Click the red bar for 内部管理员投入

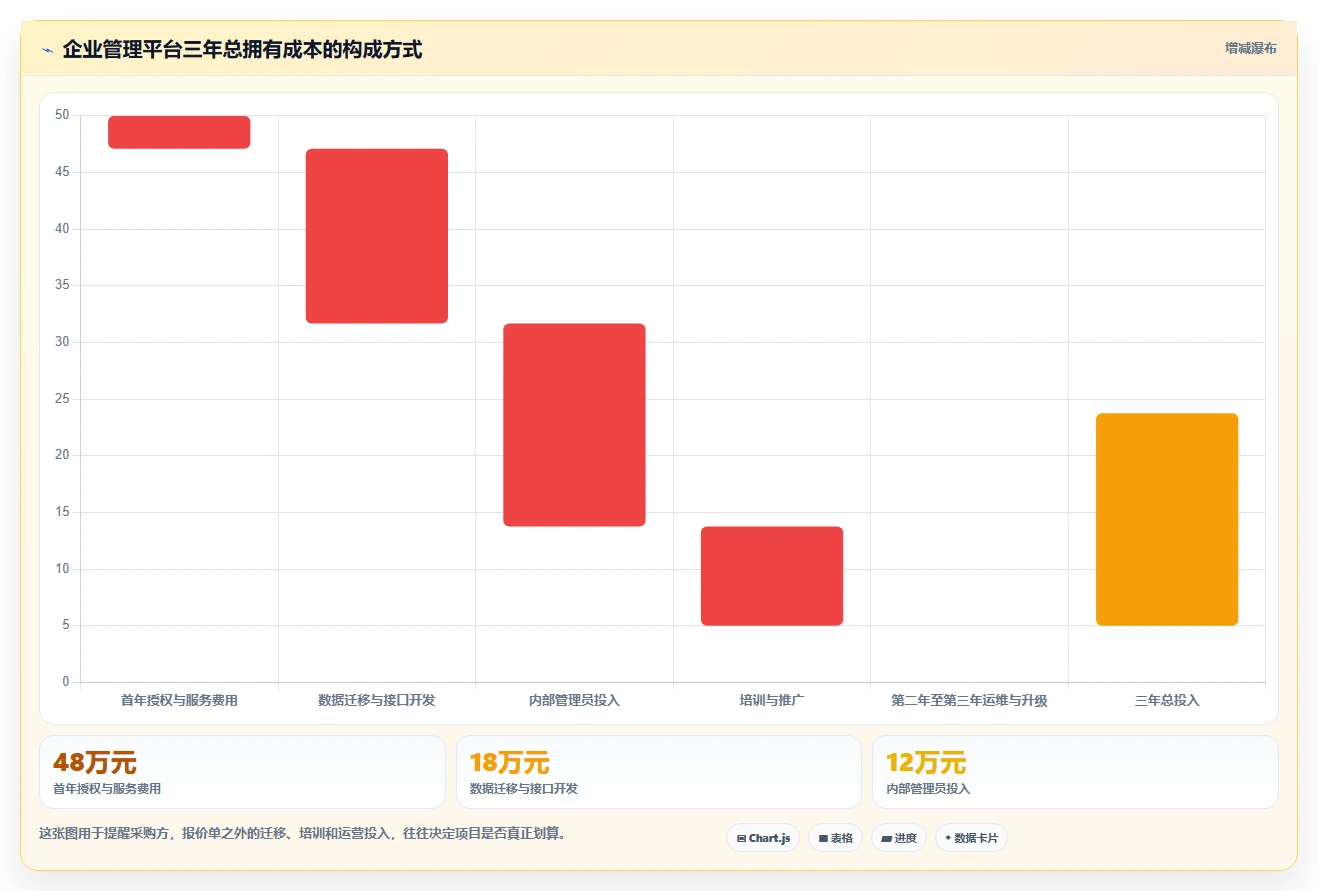pyautogui.click(x=574, y=425)
